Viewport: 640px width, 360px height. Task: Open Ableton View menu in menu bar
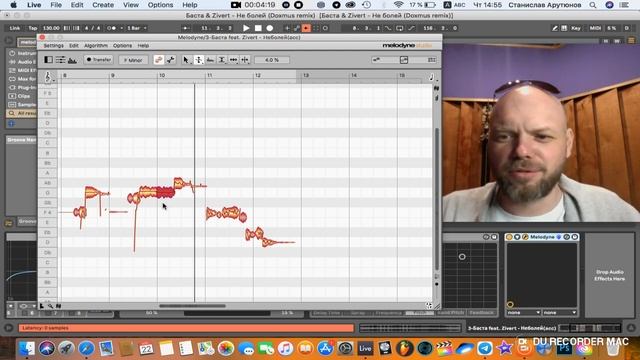[131, 5]
